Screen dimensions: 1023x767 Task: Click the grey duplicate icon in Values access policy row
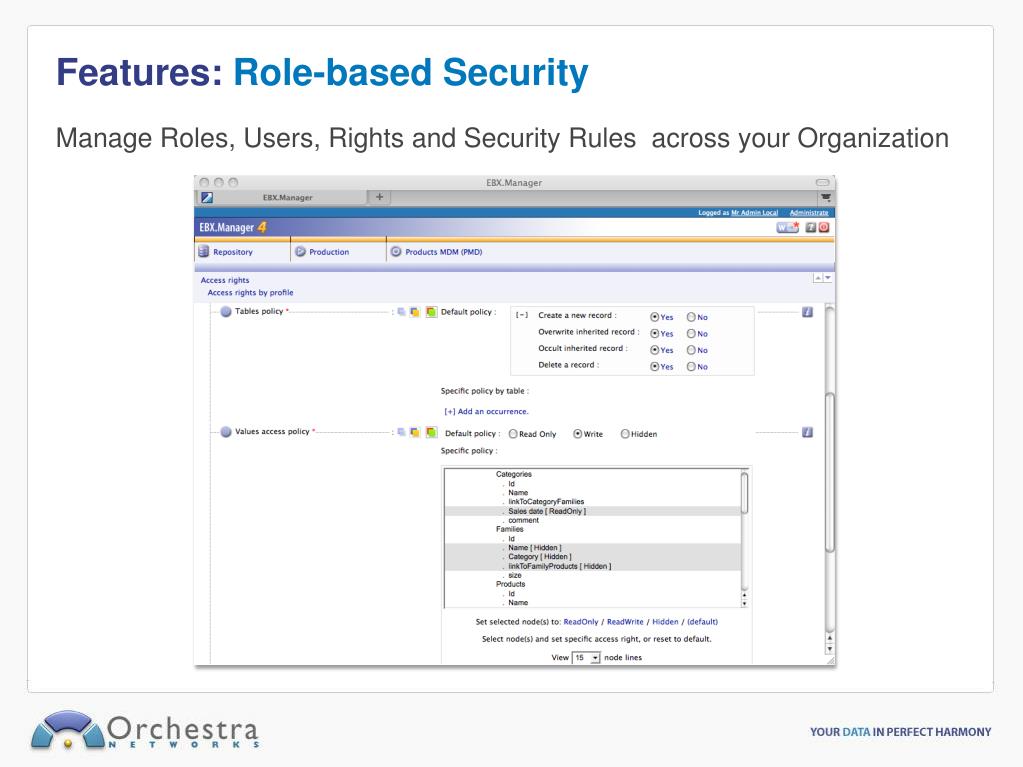pos(401,432)
